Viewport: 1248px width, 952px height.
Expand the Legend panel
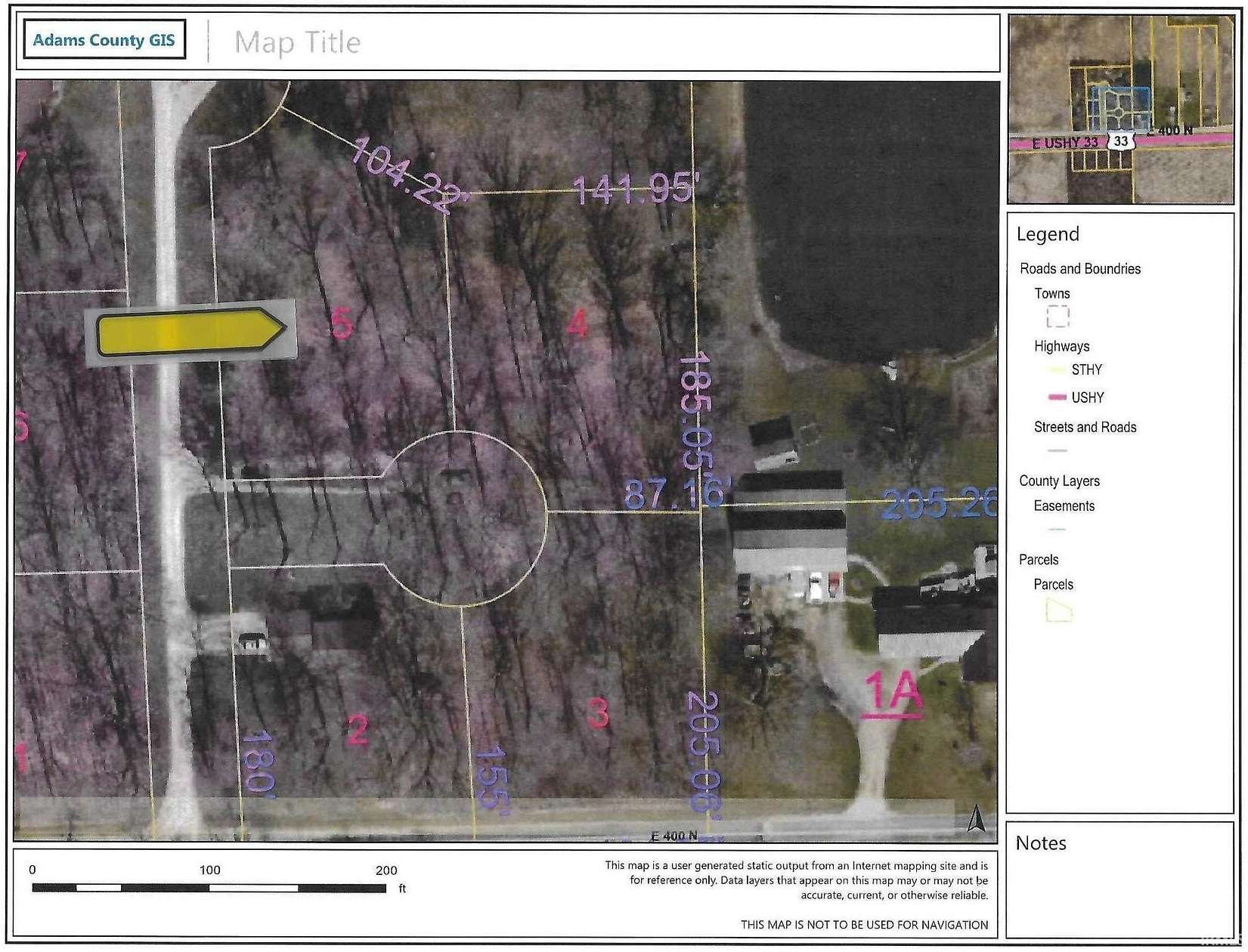(1048, 233)
